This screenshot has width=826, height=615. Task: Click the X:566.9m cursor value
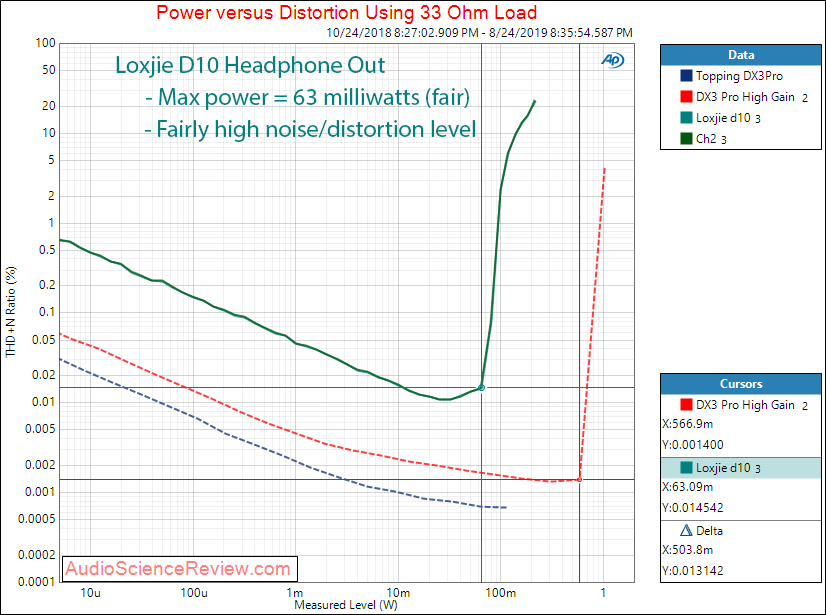pyautogui.click(x=687, y=424)
